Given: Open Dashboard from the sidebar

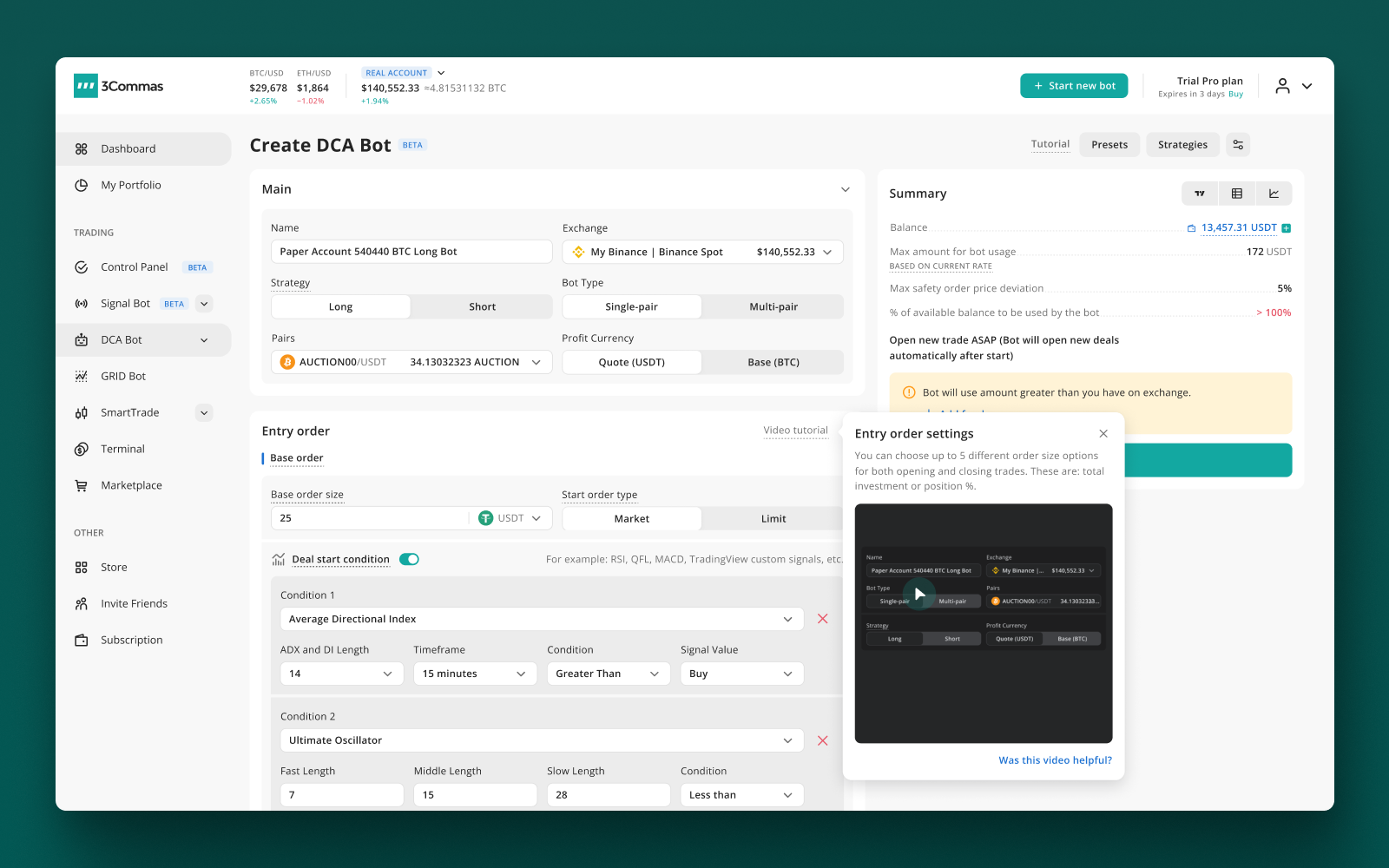Looking at the screenshot, I should 143,149.
